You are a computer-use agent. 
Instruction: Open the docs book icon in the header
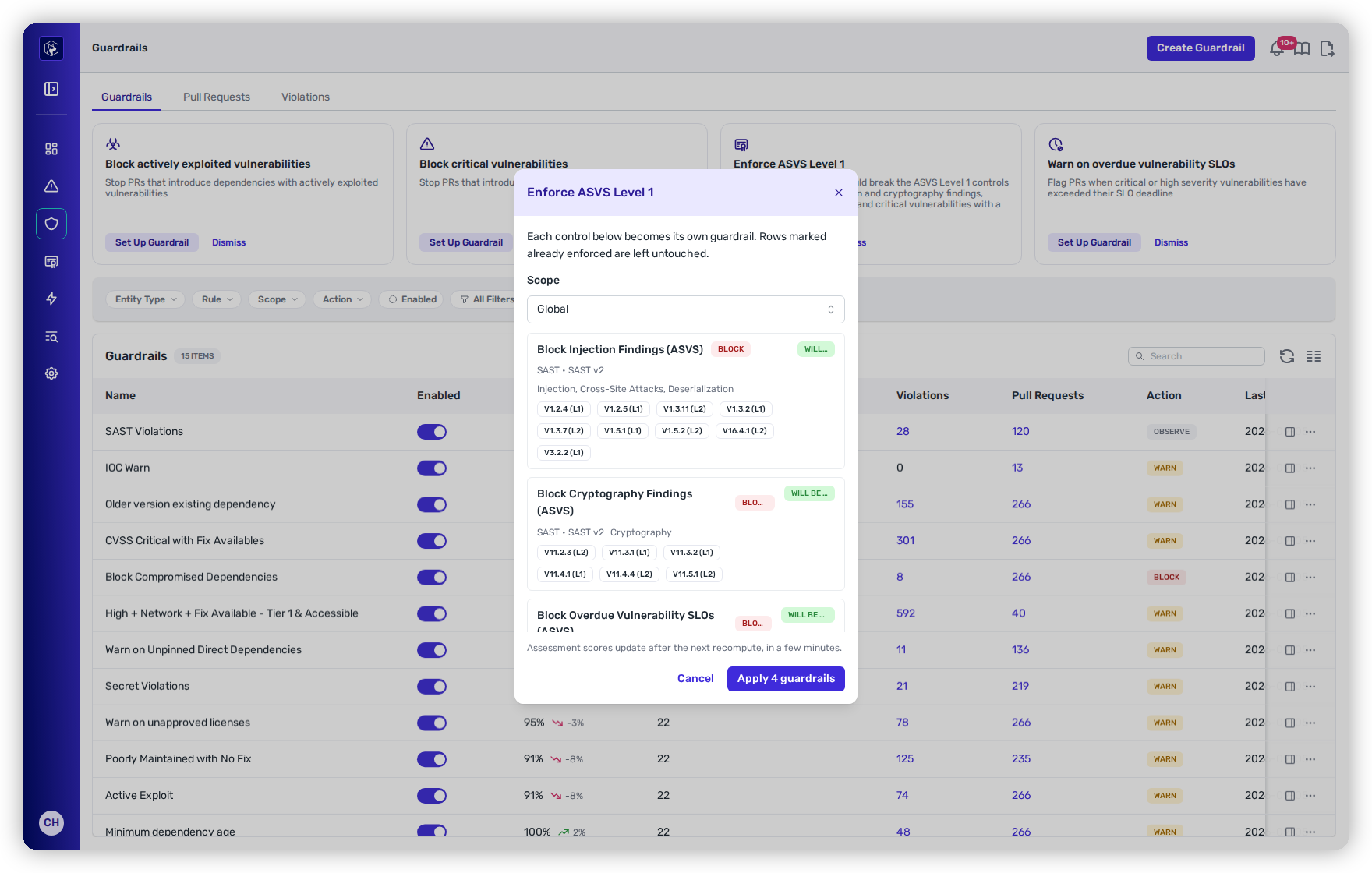tap(1302, 48)
